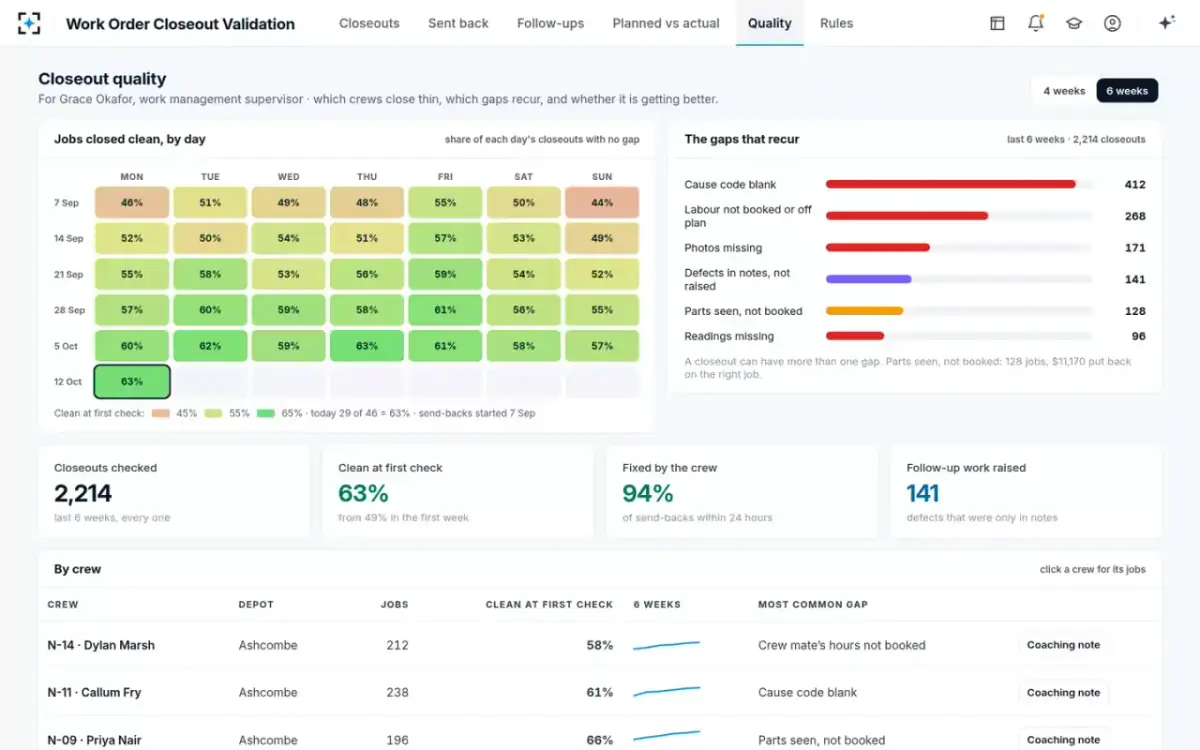
Task: Click the 171 count for Photos missing
Action: (x=1135, y=248)
